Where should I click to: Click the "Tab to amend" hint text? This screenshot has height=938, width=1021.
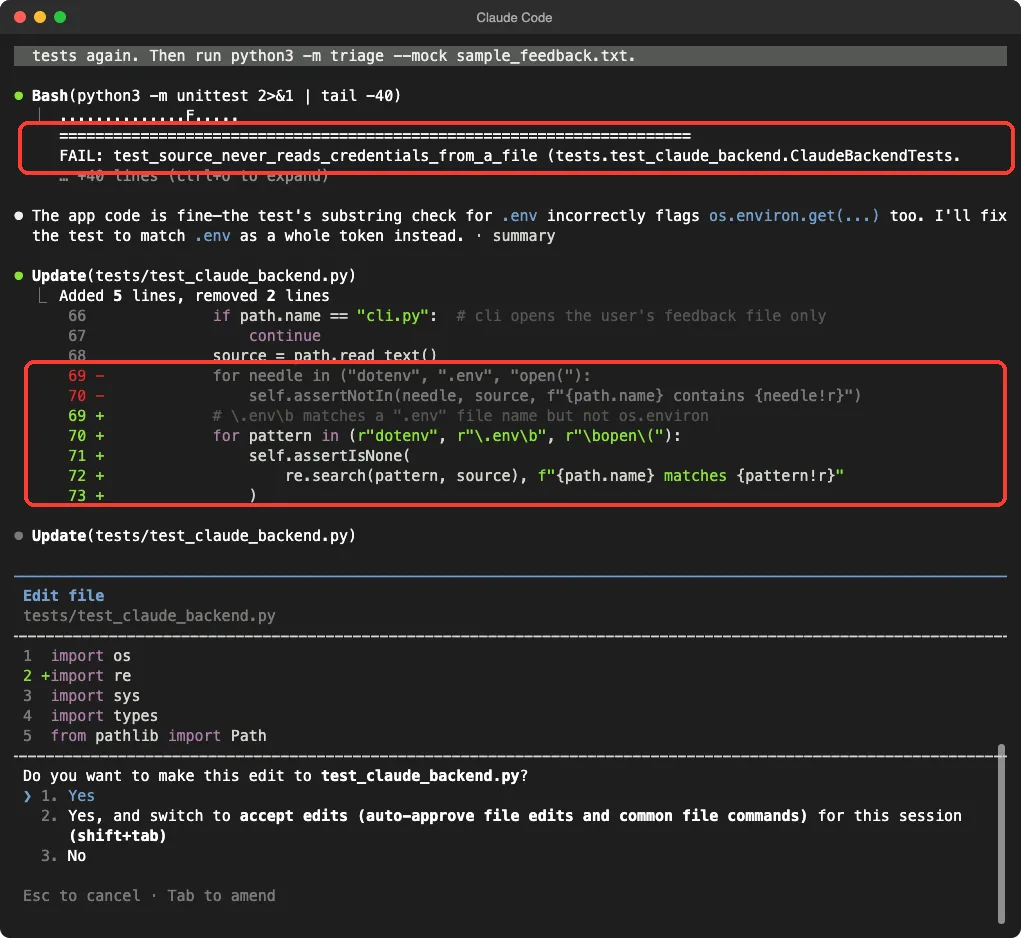tap(221, 896)
